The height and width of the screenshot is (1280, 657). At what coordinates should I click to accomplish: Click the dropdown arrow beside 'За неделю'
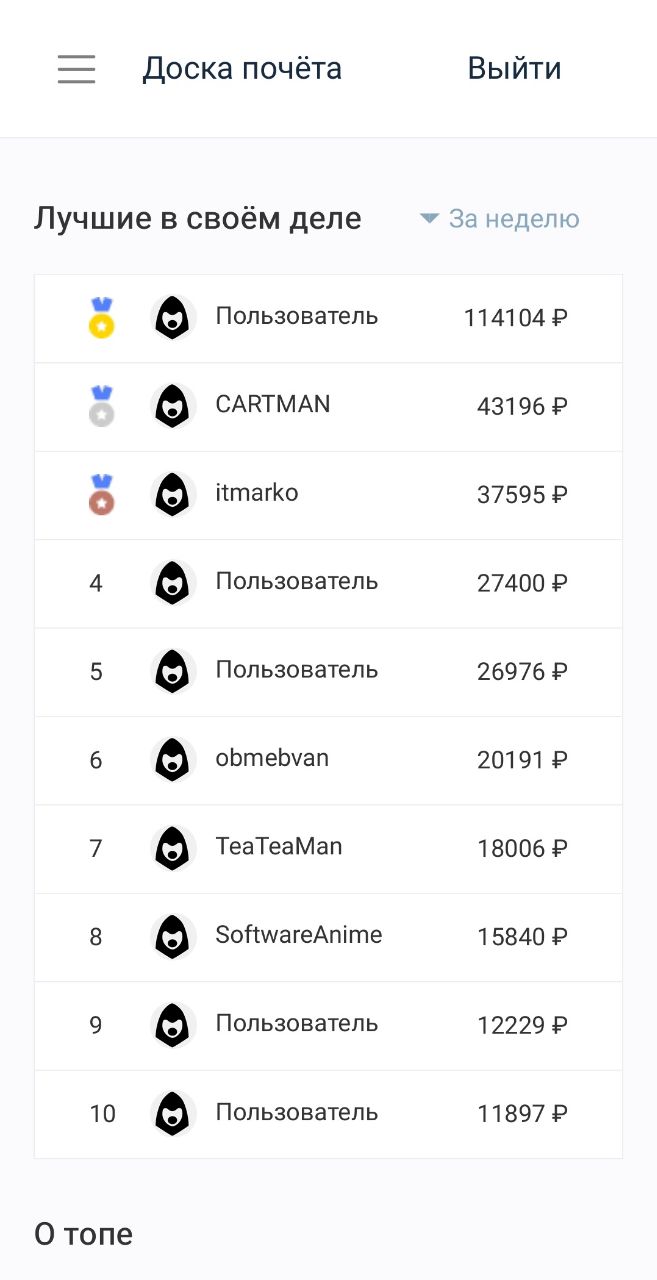(430, 219)
